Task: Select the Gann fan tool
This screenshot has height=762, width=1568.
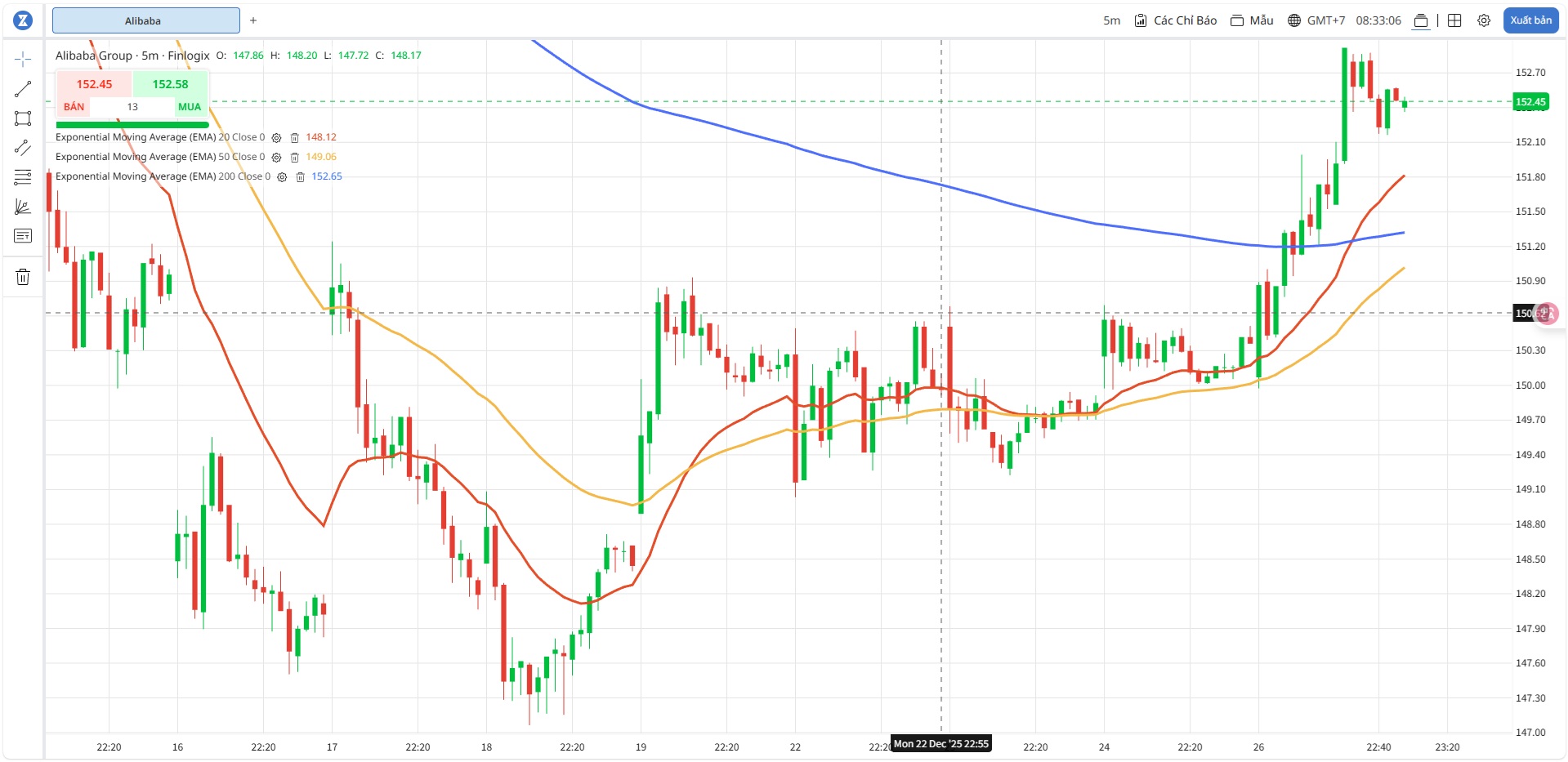Action: tap(23, 207)
